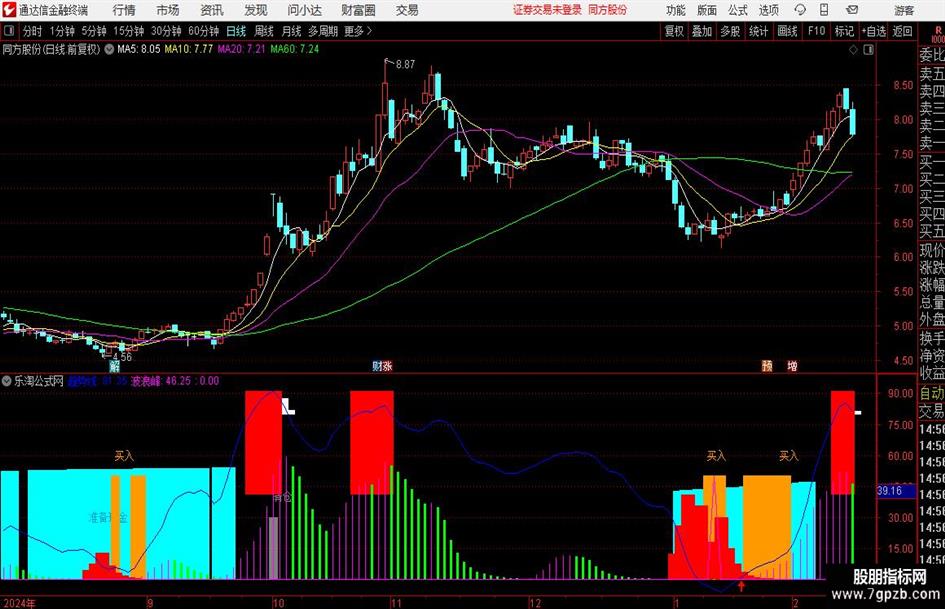Switch to the 30分钟 period

166,31
